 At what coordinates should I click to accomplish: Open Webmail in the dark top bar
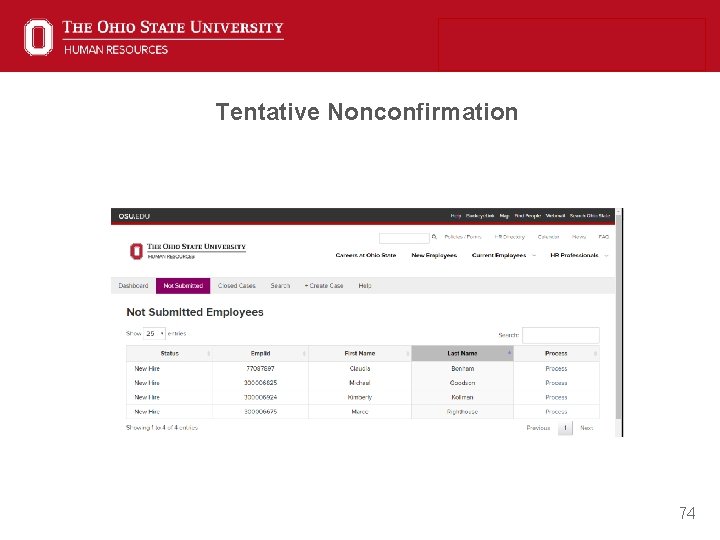(555, 215)
